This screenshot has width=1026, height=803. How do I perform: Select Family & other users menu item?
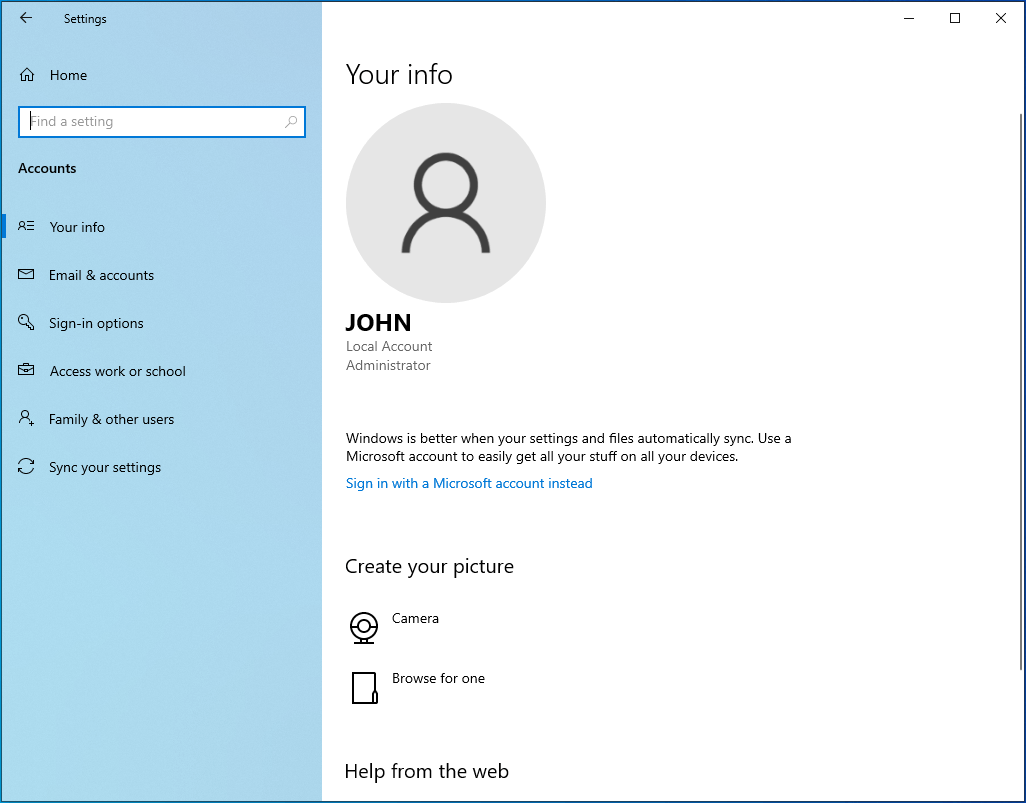(x=111, y=419)
